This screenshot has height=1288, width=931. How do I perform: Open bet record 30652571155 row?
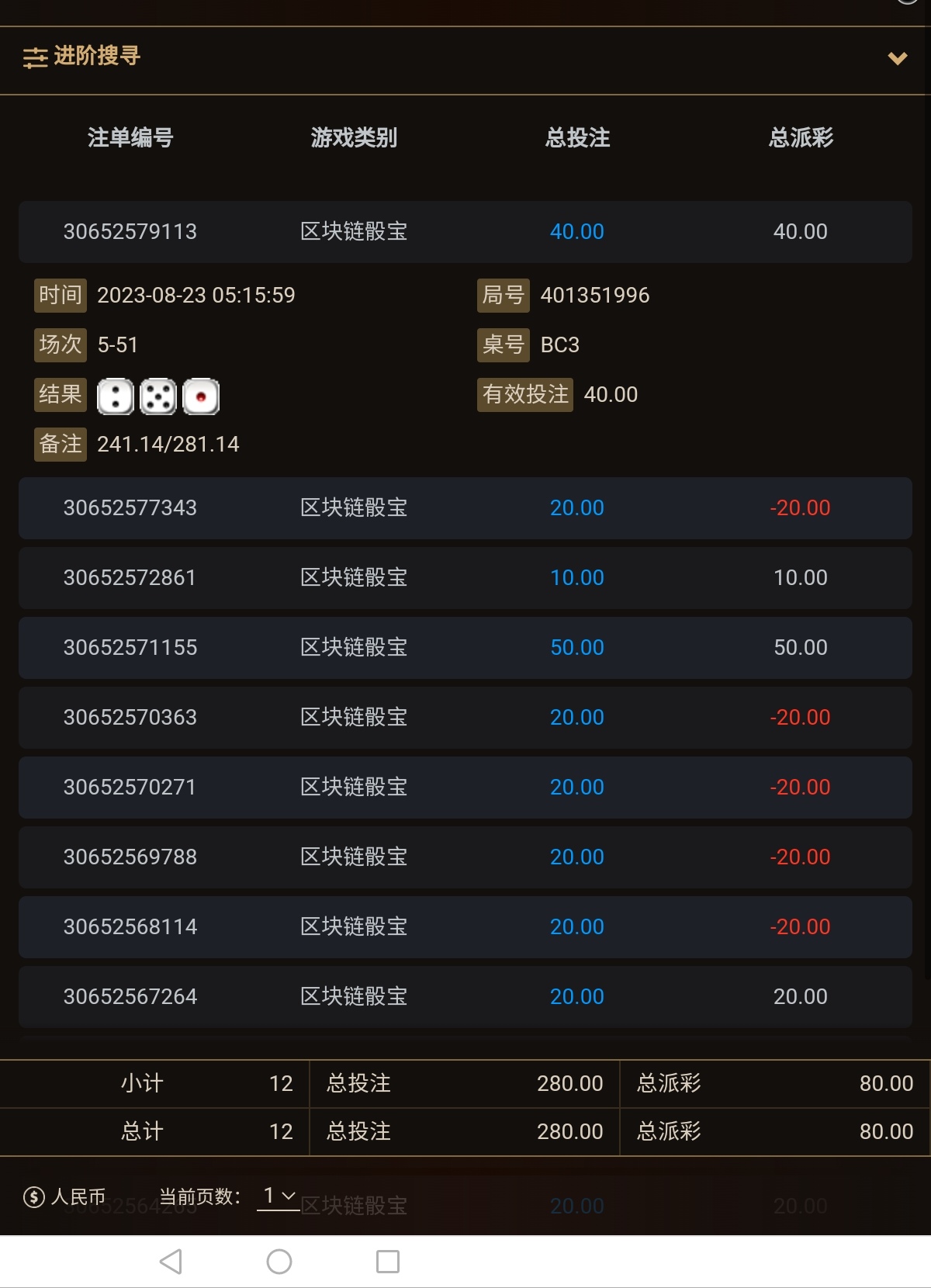pos(465,648)
